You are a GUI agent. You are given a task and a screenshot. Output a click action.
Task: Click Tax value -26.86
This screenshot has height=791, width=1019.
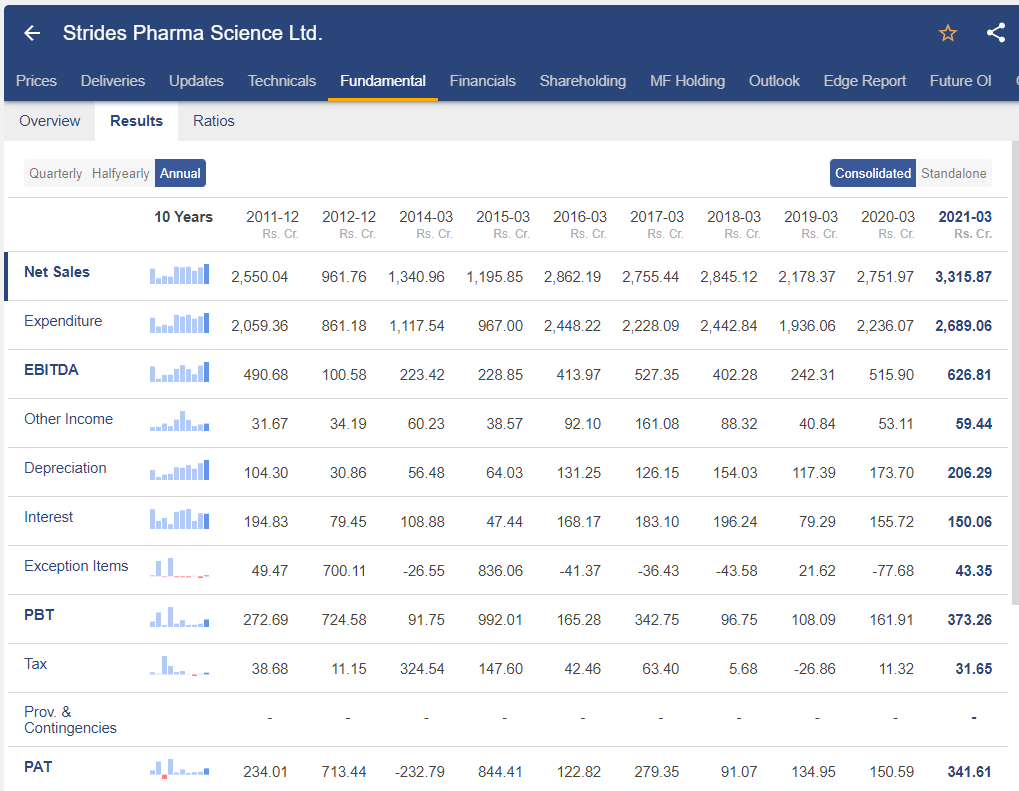coord(814,669)
